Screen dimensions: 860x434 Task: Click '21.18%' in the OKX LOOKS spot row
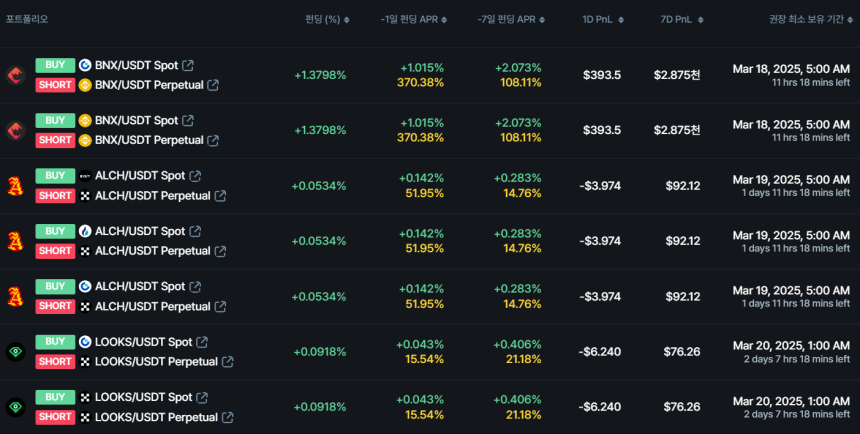pos(523,415)
